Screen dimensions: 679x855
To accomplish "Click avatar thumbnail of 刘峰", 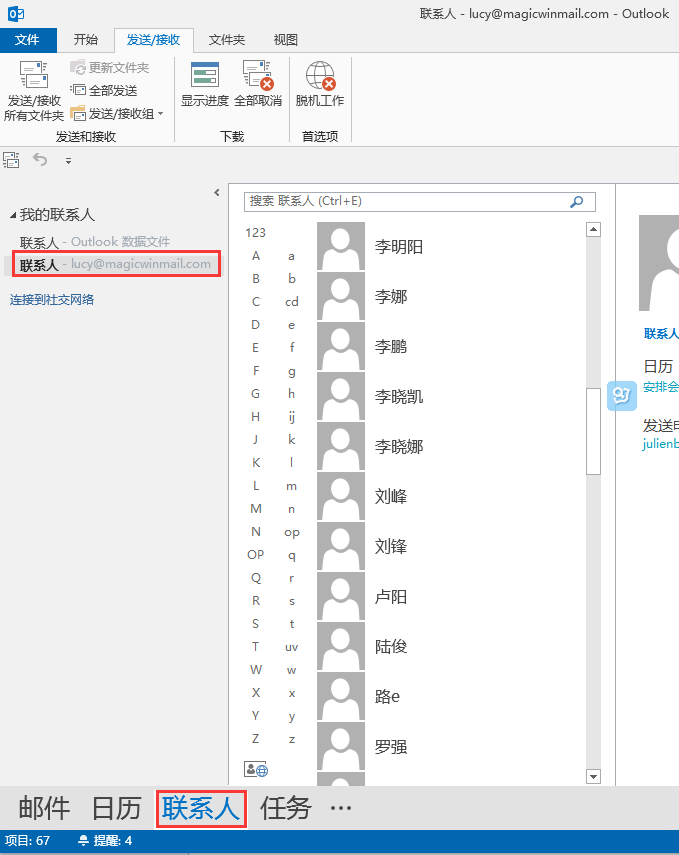I will (341, 496).
